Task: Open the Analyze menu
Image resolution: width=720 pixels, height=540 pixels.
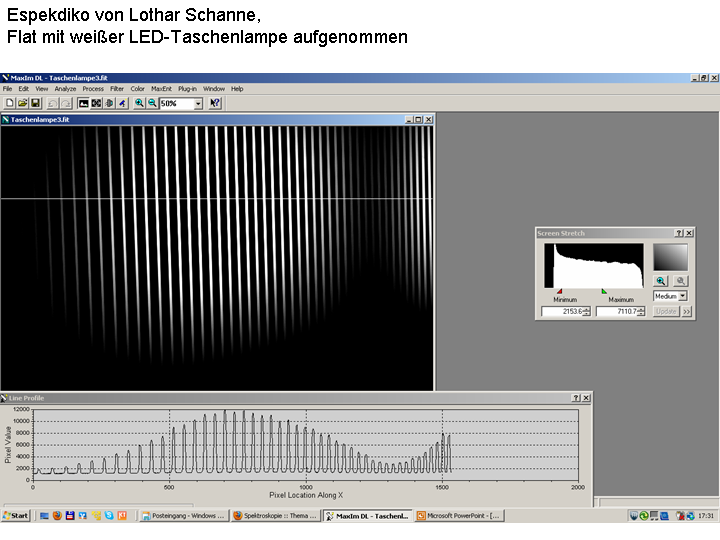Action: (x=65, y=89)
